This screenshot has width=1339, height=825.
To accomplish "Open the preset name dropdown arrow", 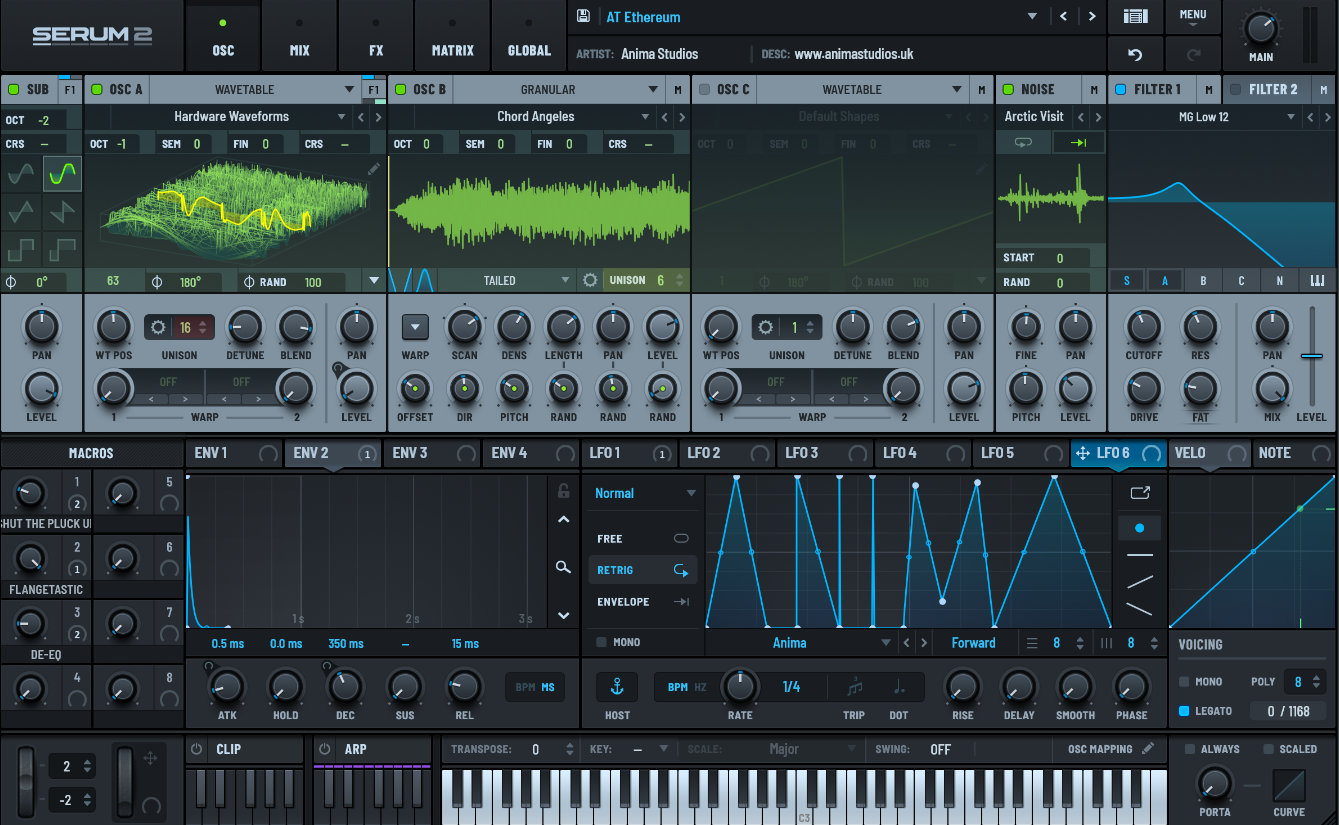I will pyautogui.click(x=1033, y=17).
